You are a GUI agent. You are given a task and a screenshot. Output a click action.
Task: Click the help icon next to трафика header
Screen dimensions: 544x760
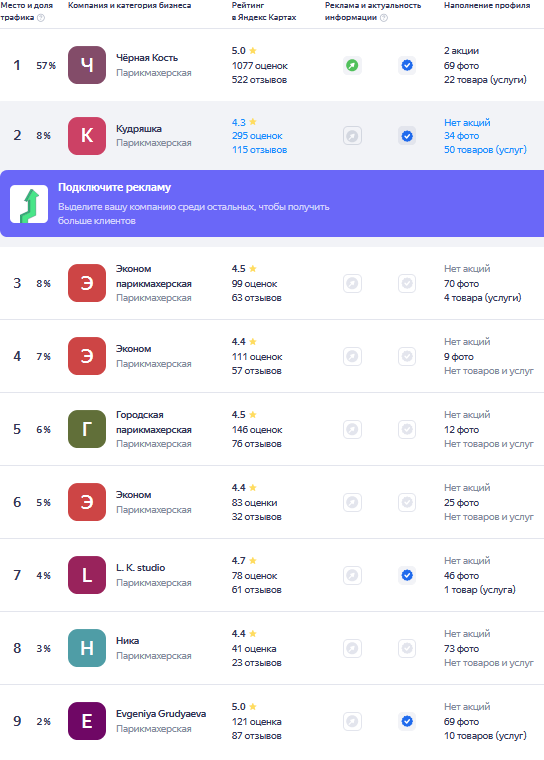[x=41, y=17]
